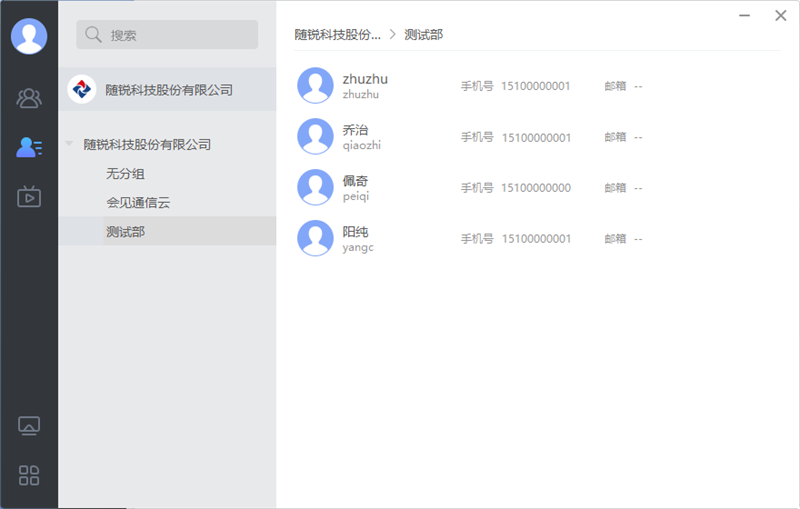Select the 无分组 group
Image resolution: width=800 pixels, height=509 pixels.
click(x=126, y=174)
